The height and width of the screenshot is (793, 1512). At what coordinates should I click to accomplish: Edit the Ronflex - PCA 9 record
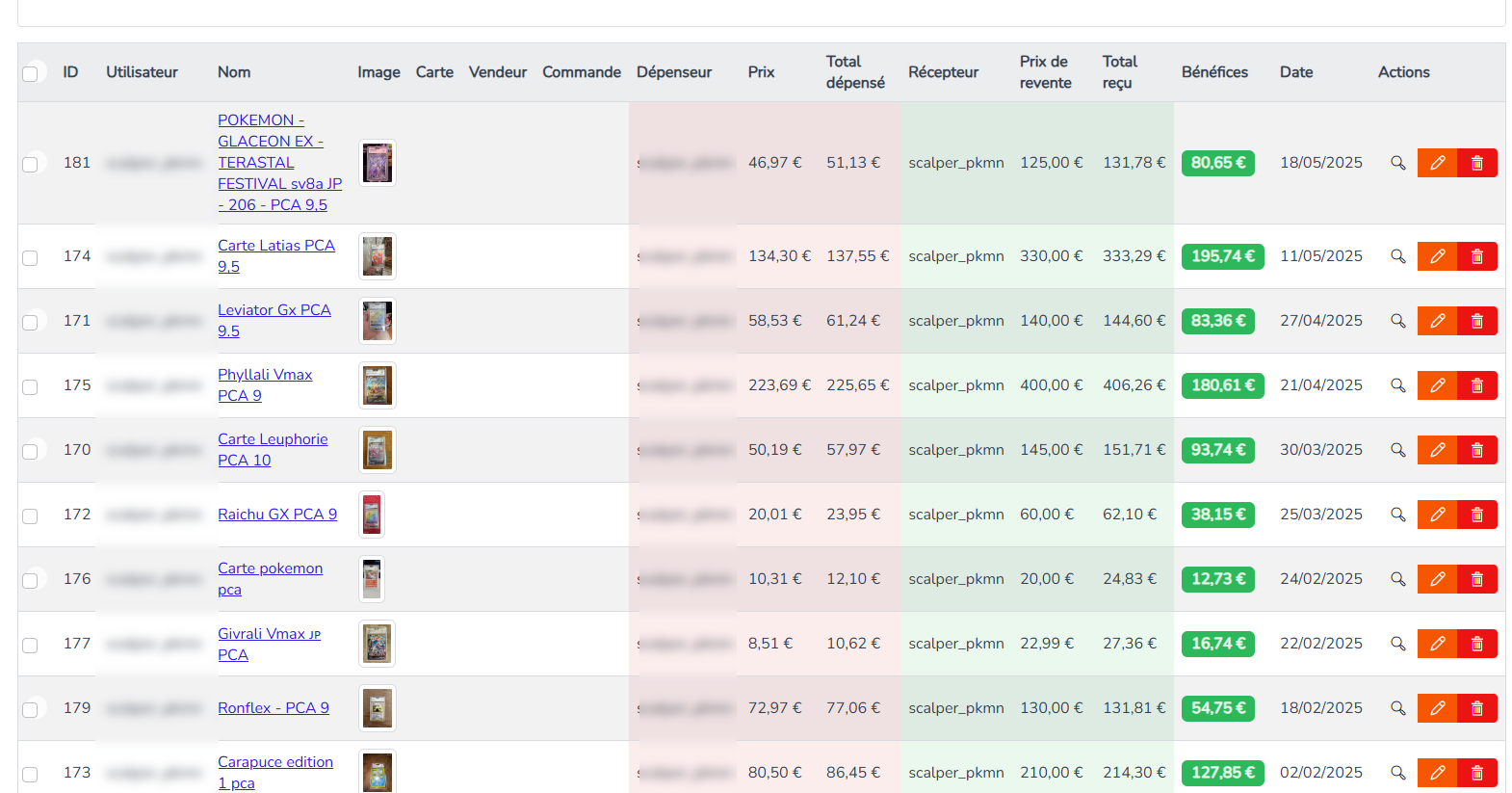click(1437, 708)
